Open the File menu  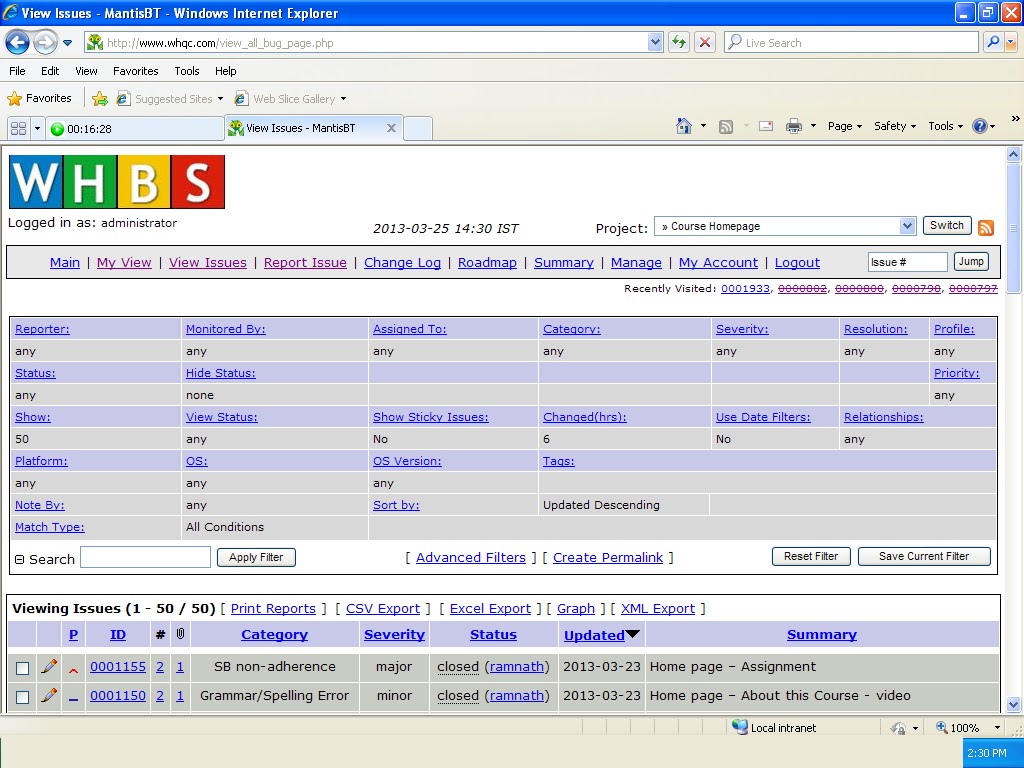pos(16,71)
